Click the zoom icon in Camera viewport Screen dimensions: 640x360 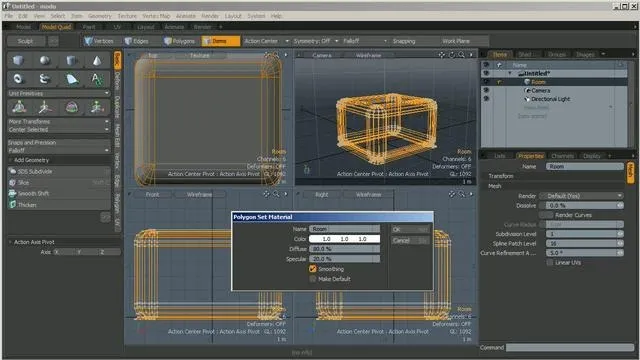(461, 55)
